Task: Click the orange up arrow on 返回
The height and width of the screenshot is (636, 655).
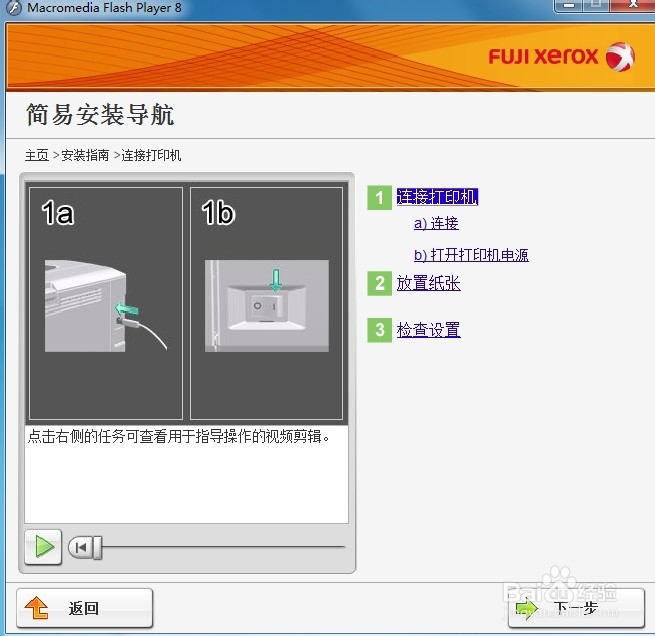Action: click(x=37, y=608)
